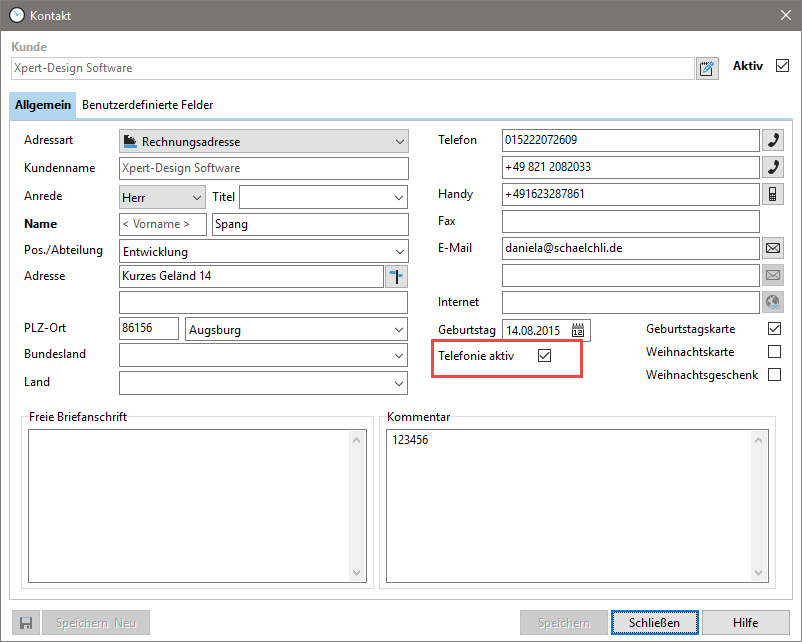Uncheck the Aktiv checkbox
Viewport: 802px width, 642px height.
click(782, 66)
